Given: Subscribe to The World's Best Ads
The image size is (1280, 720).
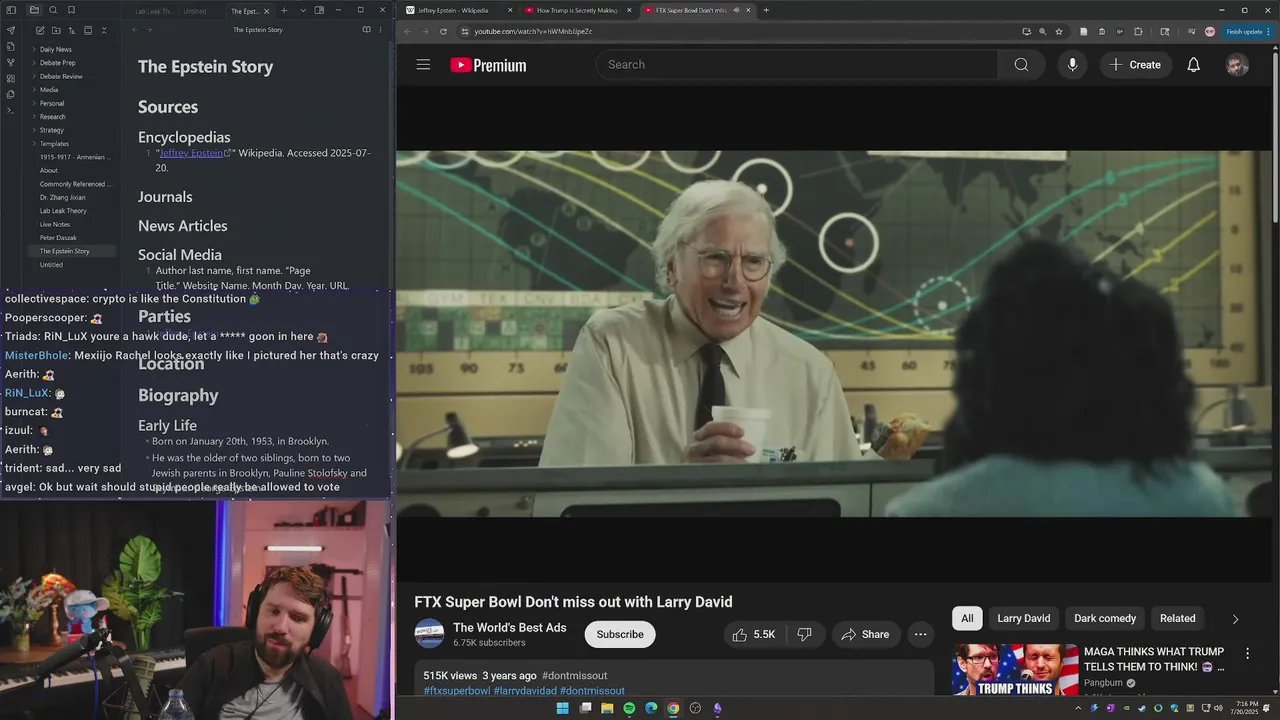Looking at the screenshot, I should [620, 634].
